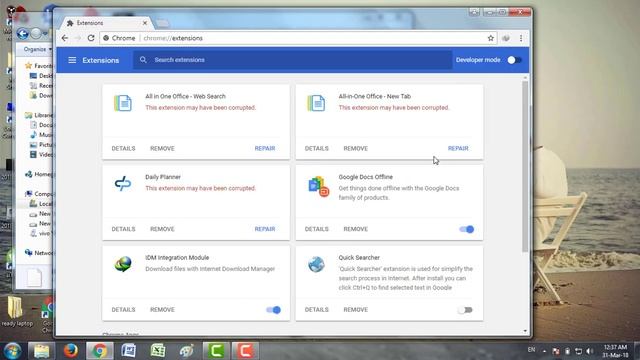Click the Google Docs Offline icon
This screenshot has width=640, height=360.
[x=318, y=187]
